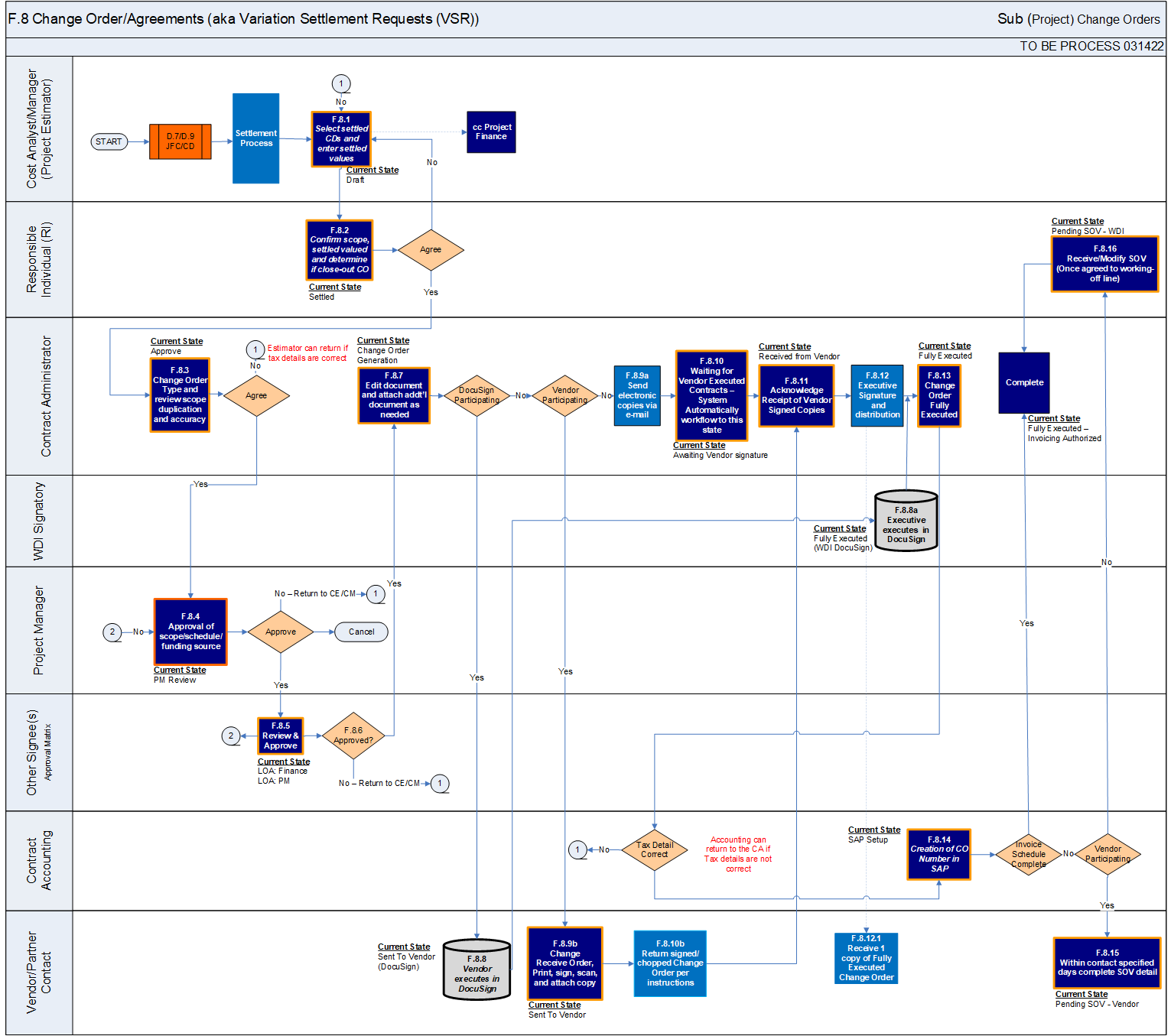This screenshot has height=1036, width=1171.
Task: Select the F.8.8a Executive executes DocuSign cylinder
Action: tap(906, 521)
